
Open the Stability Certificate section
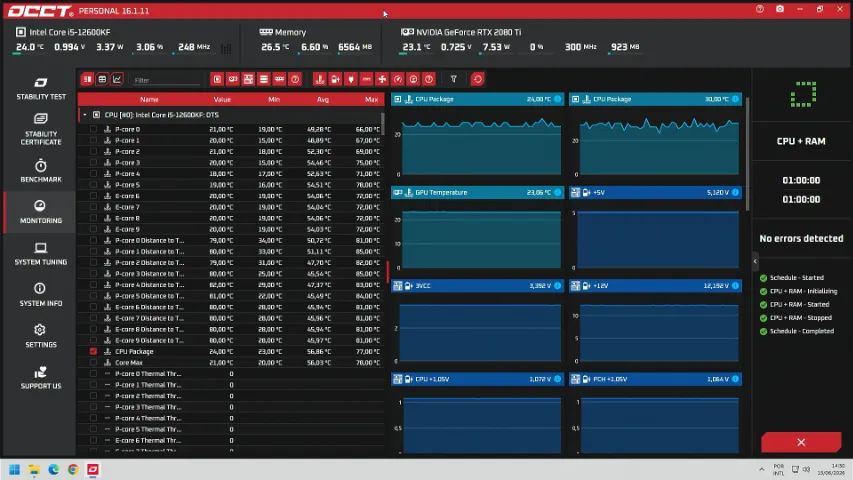point(41,130)
